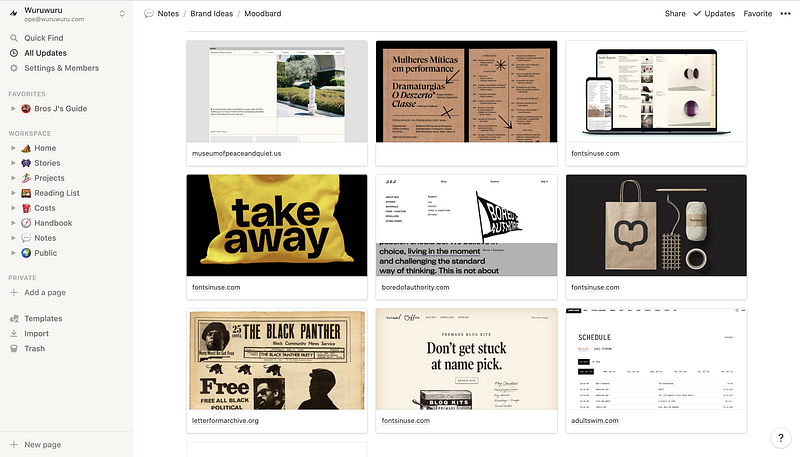Click the Notes speech bubble icon in sidebar
800x457 pixels.
click(26, 238)
